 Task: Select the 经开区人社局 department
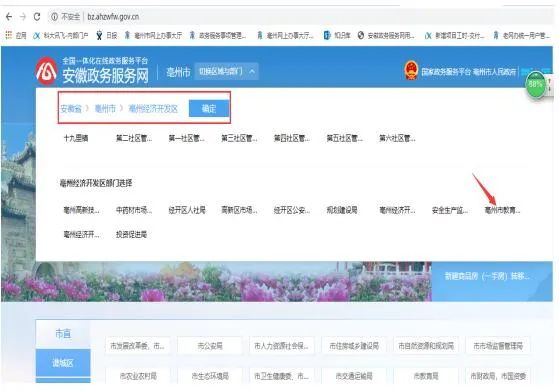click(187, 210)
